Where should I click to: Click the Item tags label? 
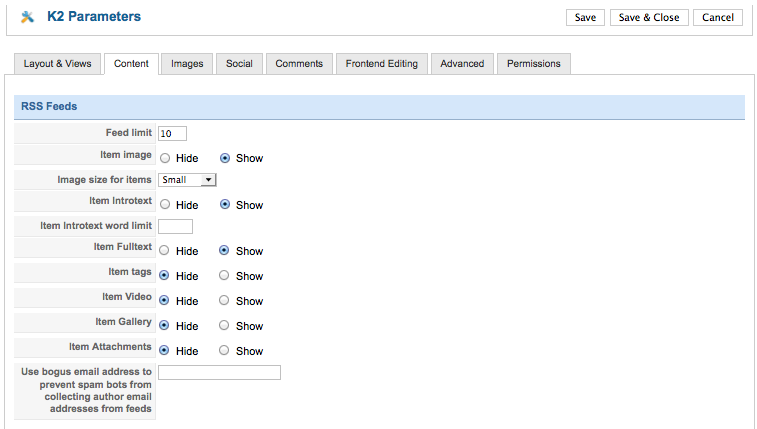130,272
